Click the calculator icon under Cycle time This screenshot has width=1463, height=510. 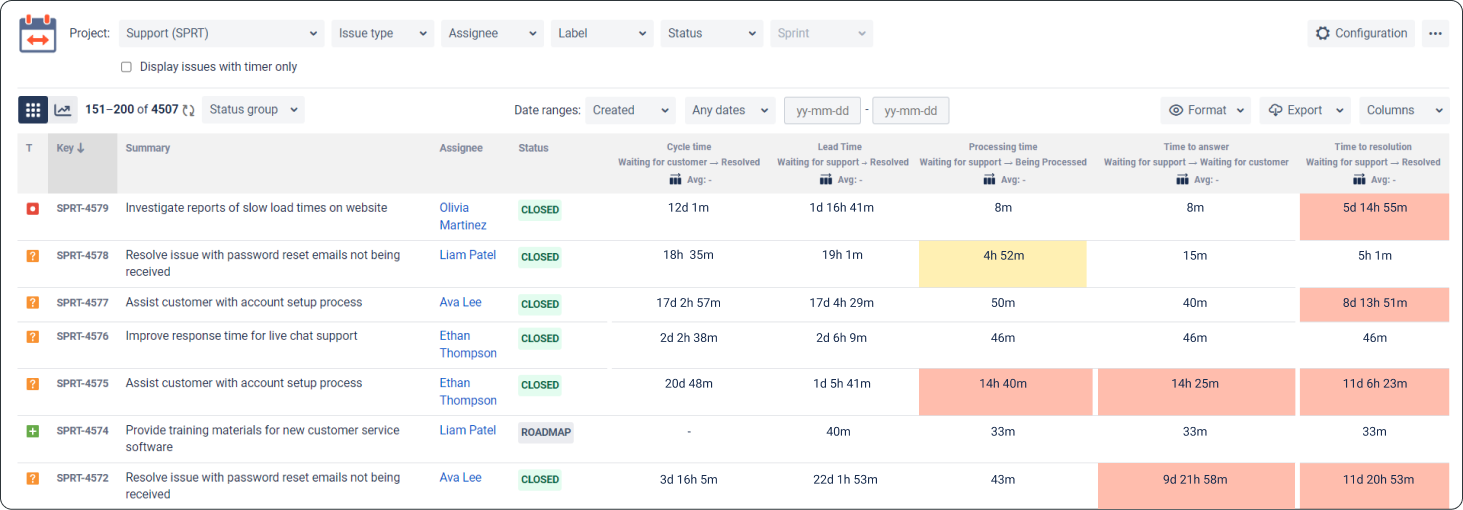(675, 180)
